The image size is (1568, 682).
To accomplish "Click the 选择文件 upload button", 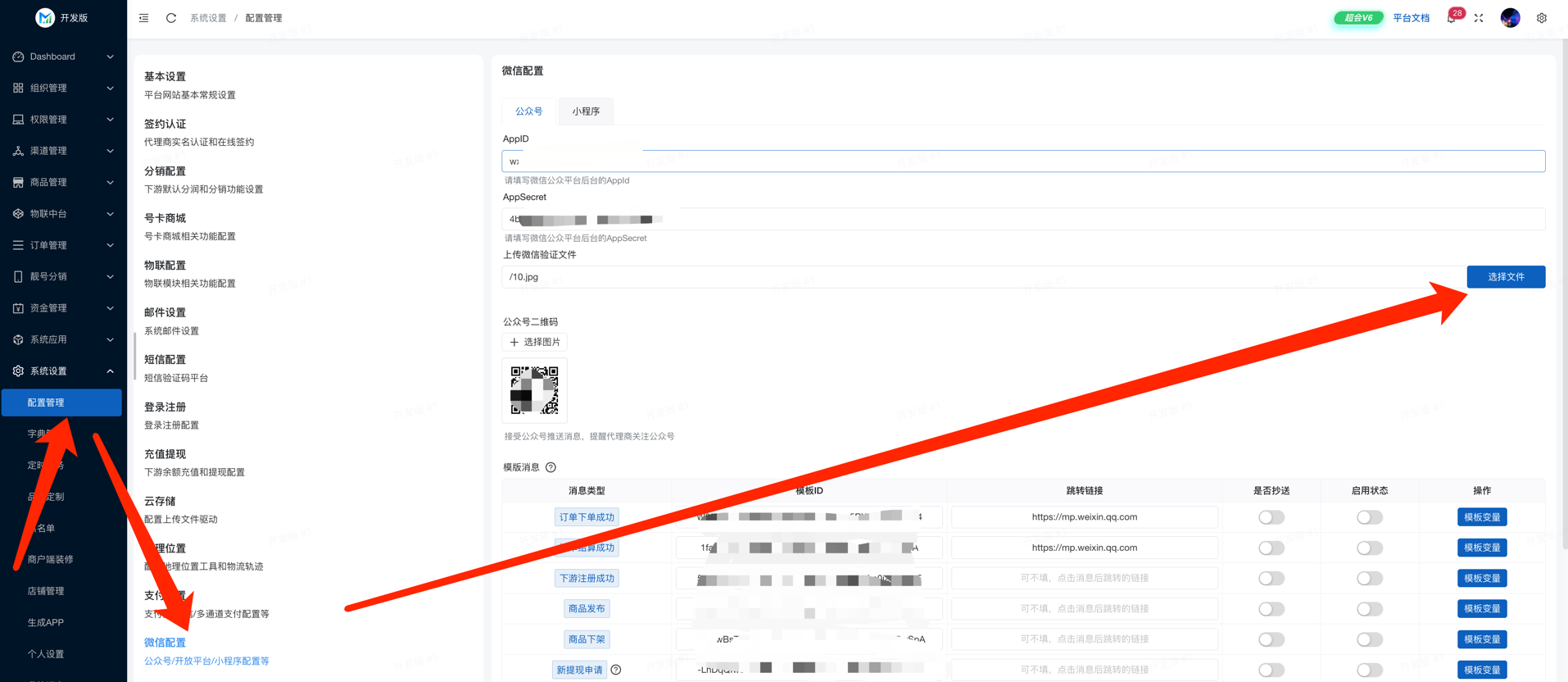I will (1505, 277).
